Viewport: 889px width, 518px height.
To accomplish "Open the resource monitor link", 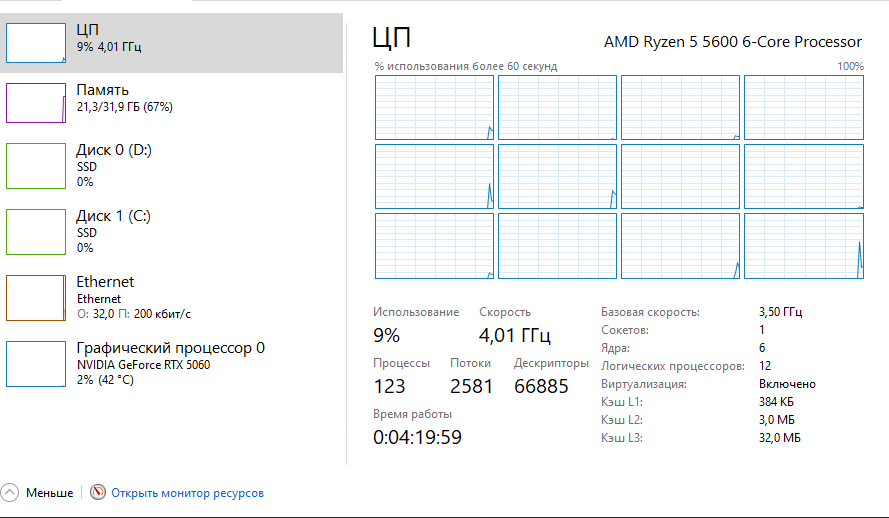I will [187, 493].
